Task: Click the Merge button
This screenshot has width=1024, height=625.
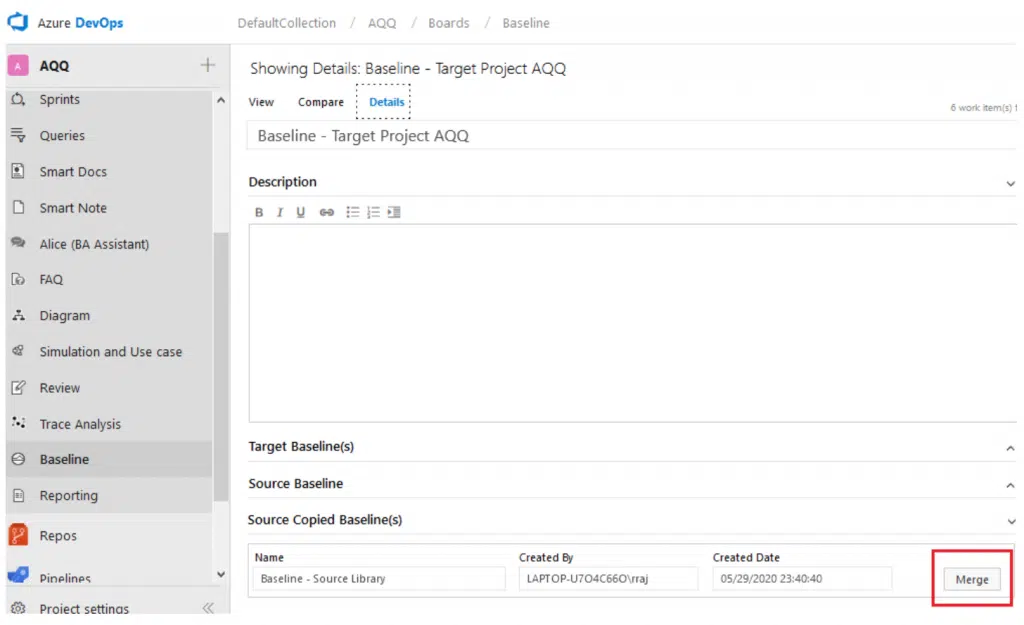Action: [x=971, y=580]
